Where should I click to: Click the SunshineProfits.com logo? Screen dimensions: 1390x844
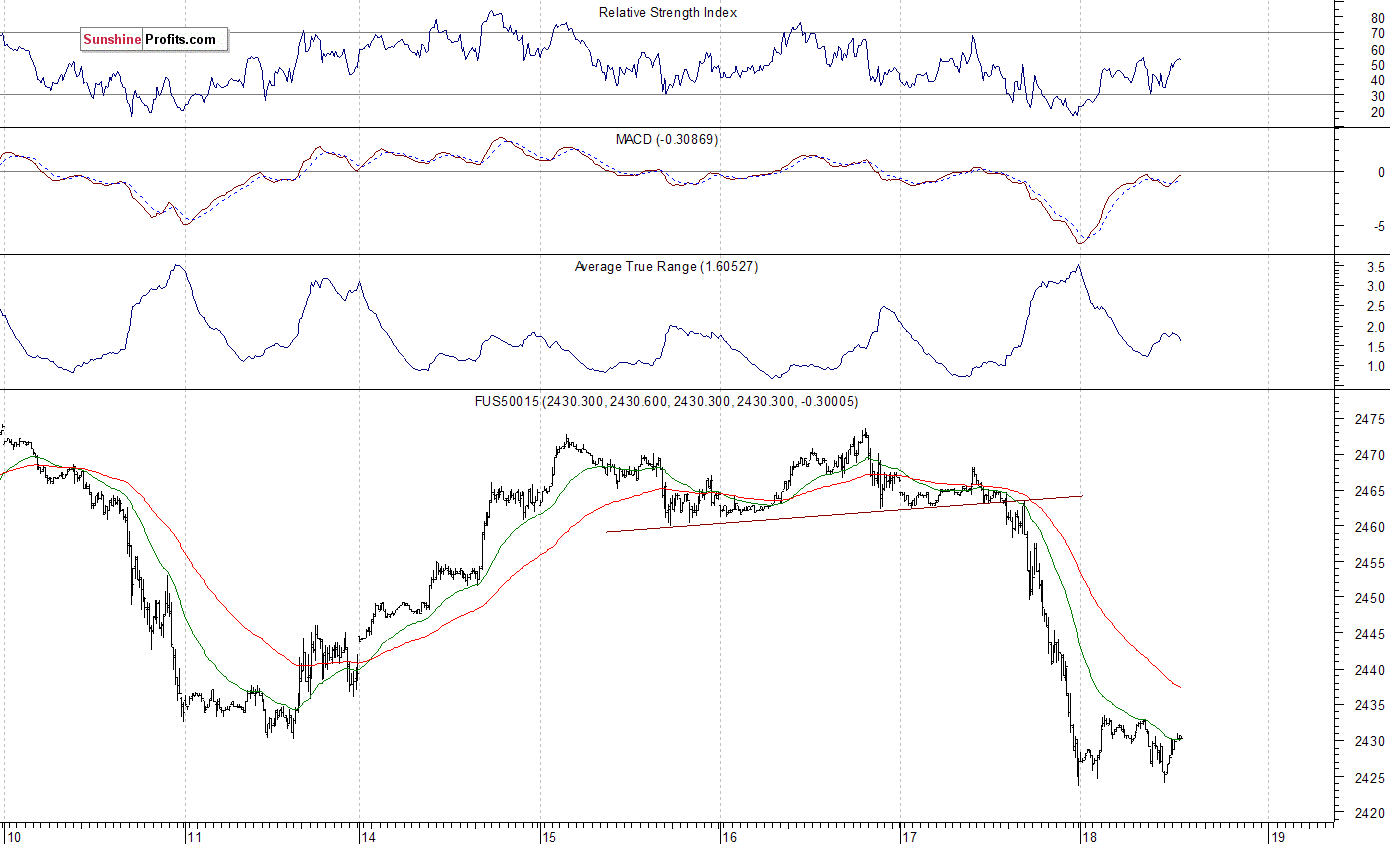coord(154,40)
